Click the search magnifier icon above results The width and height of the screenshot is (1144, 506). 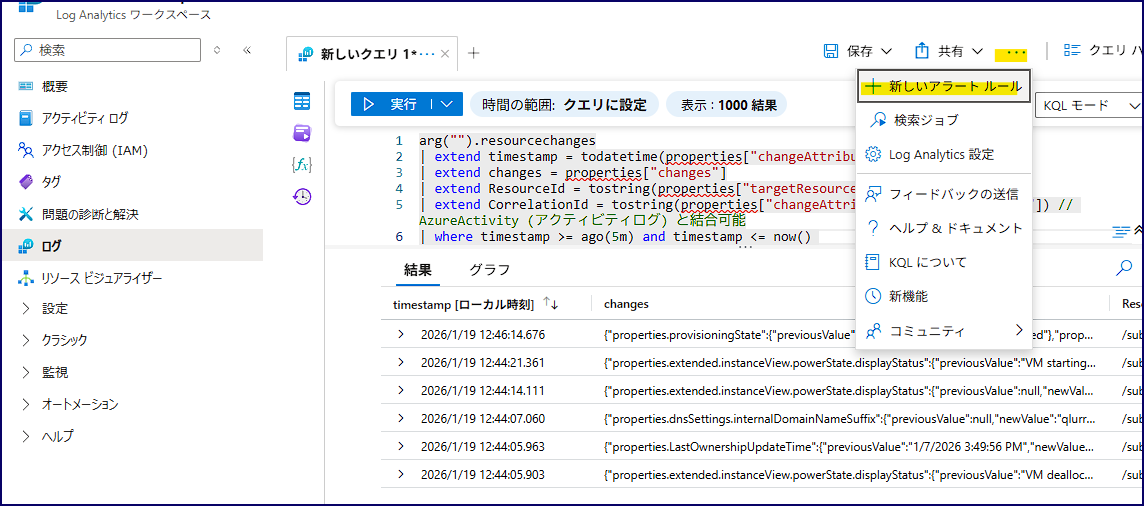[1123, 268]
